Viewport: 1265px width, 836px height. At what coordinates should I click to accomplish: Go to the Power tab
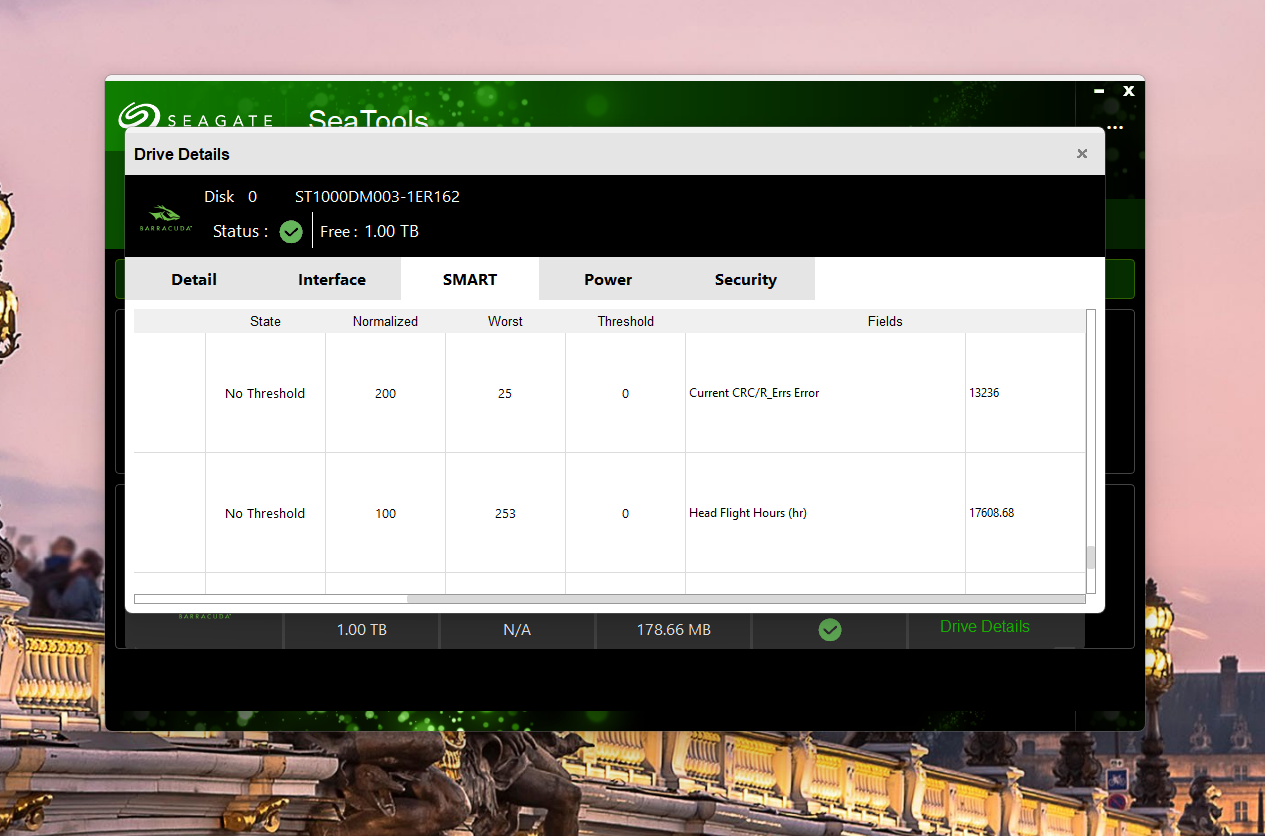pos(608,280)
